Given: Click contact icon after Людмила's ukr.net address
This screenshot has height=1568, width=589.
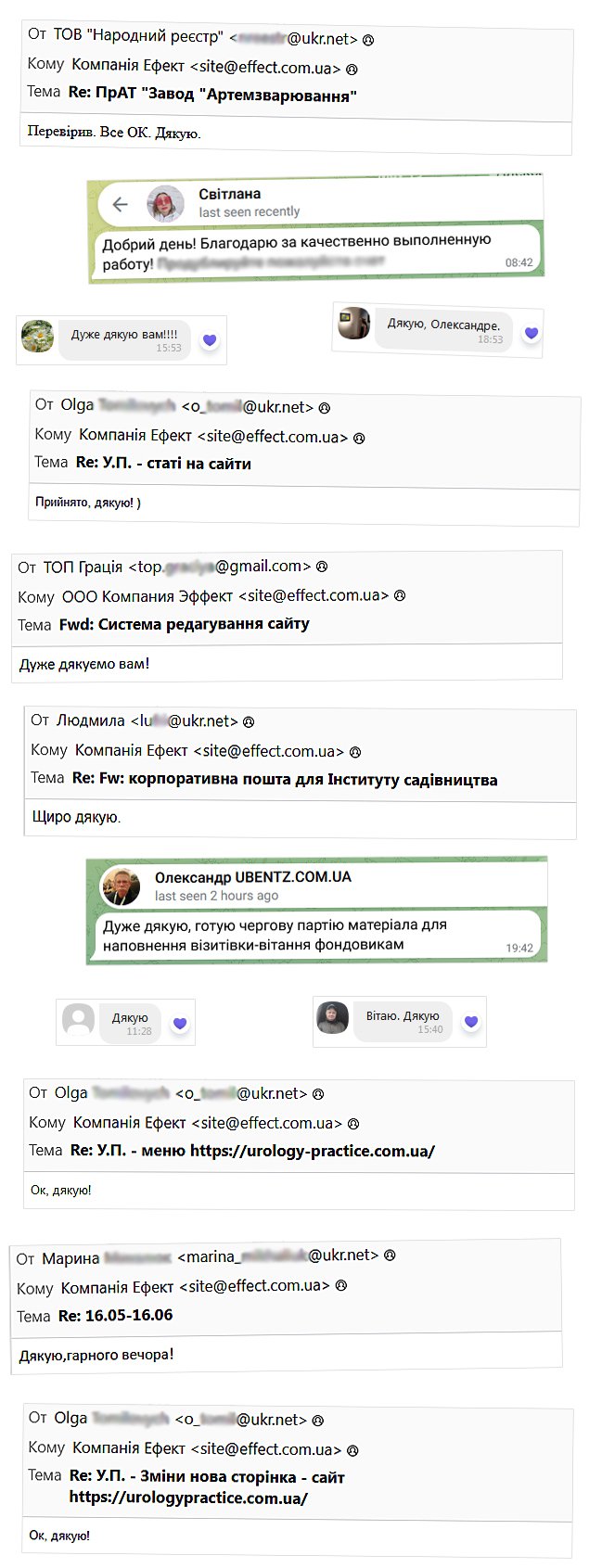Looking at the screenshot, I should (x=249, y=721).
